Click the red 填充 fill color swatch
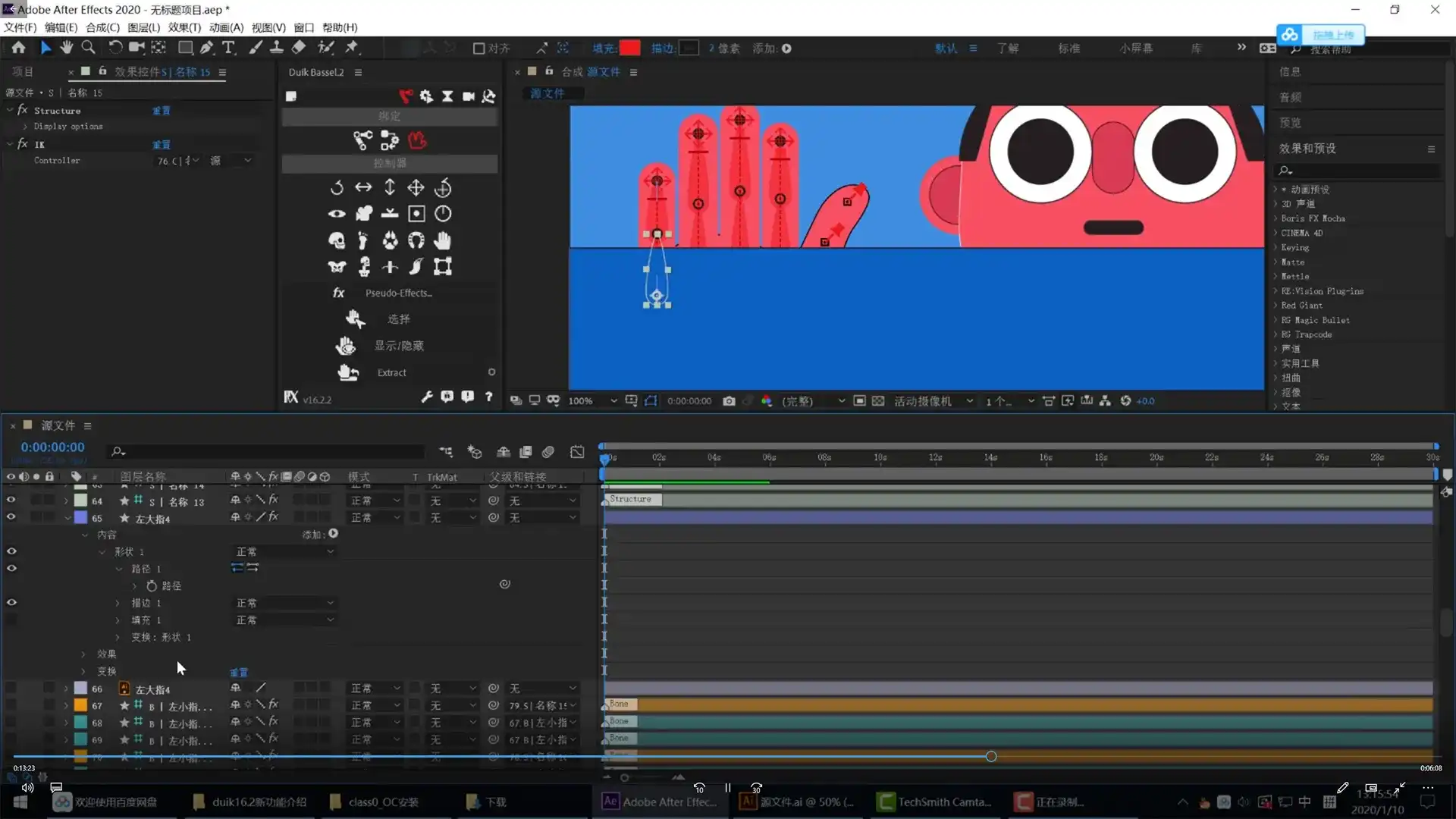This screenshot has height=819, width=1456. click(629, 49)
